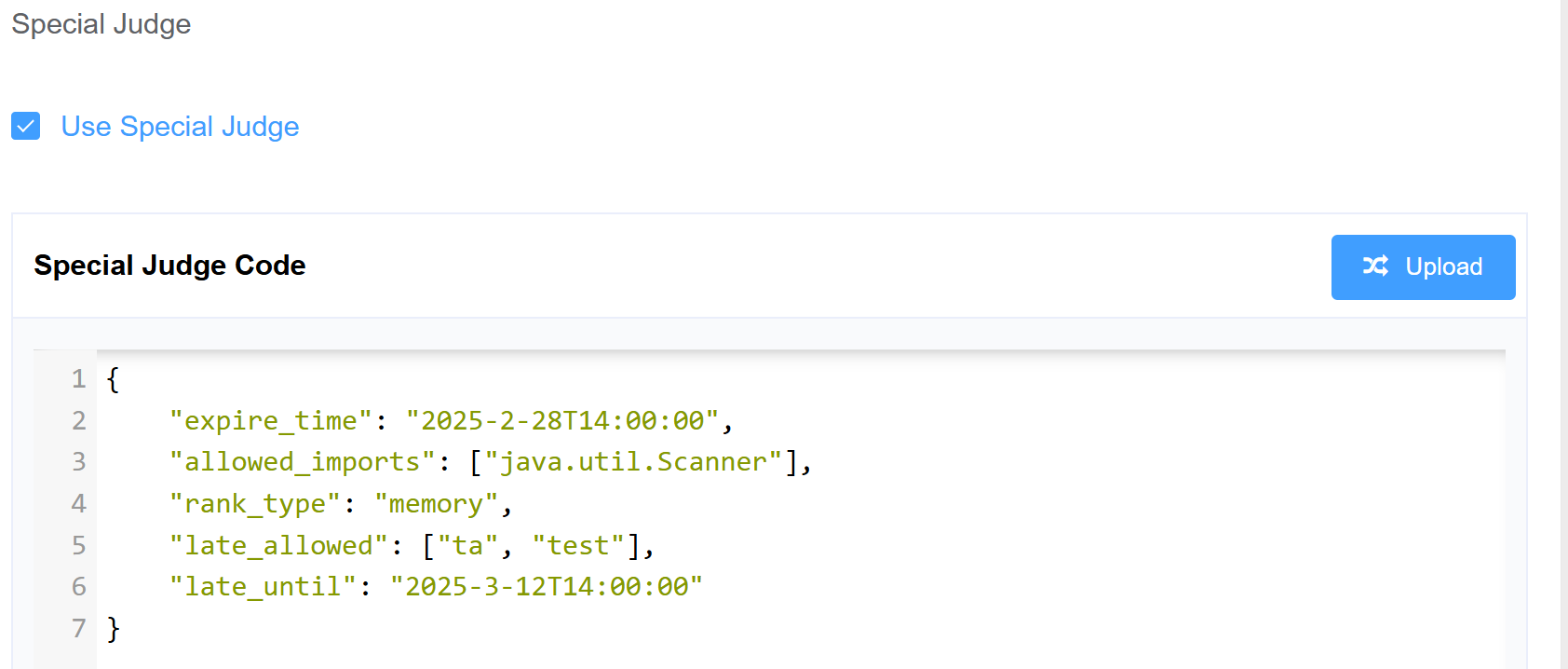This screenshot has width=1568, height=669.
Task: Click the page's vertical scrollbar track
Action: click(x=1564, y=334)
